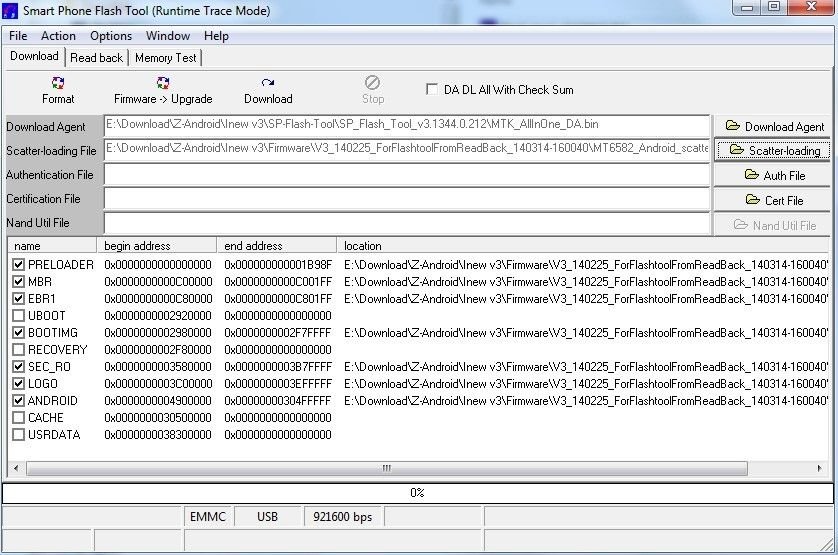
Task: Click the Certification File field
Action: (x=407, y=198)
